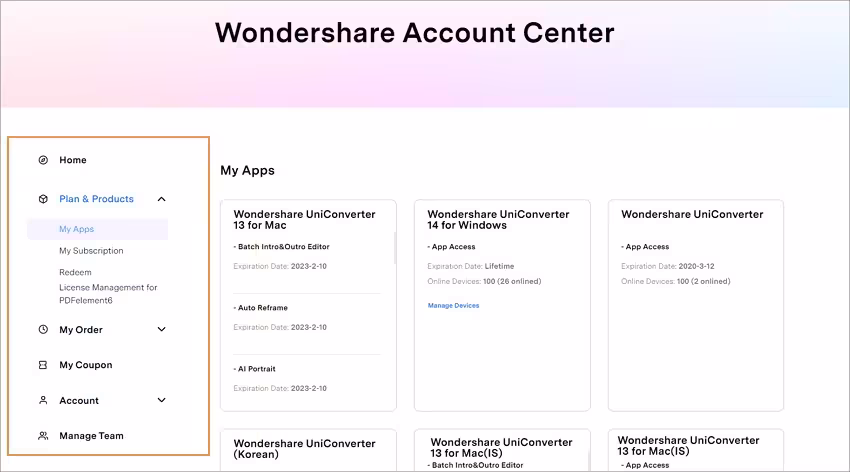Click the Account person icon
Image resolution: width=850 pixels, height=472 pixels.
[43, 400]
